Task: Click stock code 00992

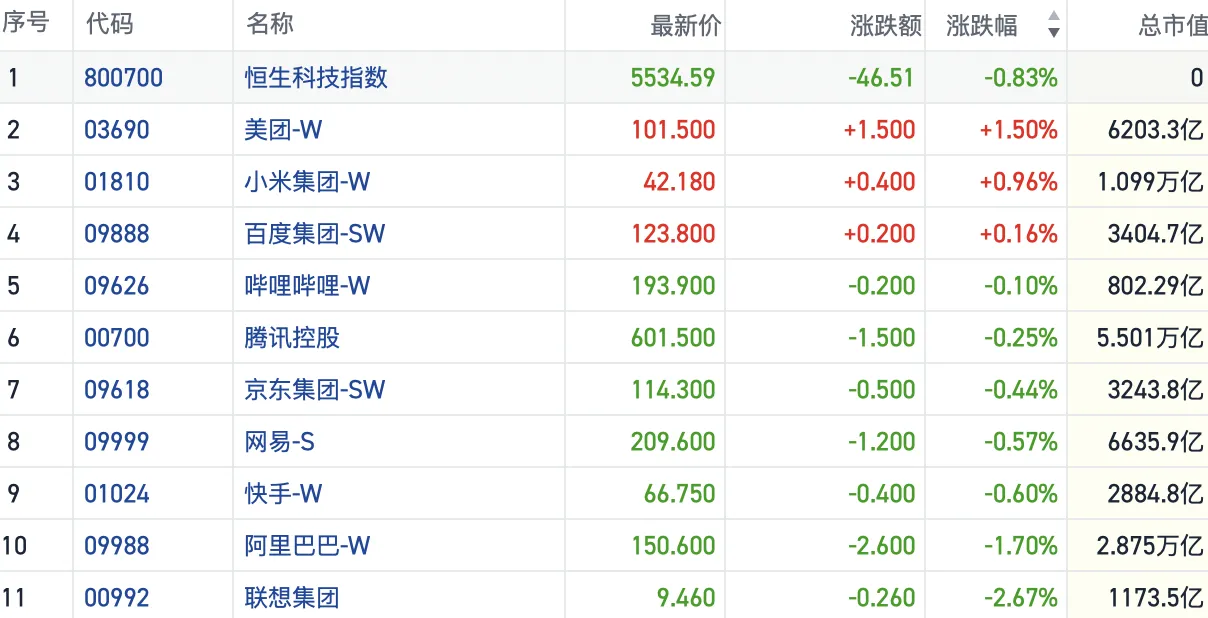Action: 117,597
